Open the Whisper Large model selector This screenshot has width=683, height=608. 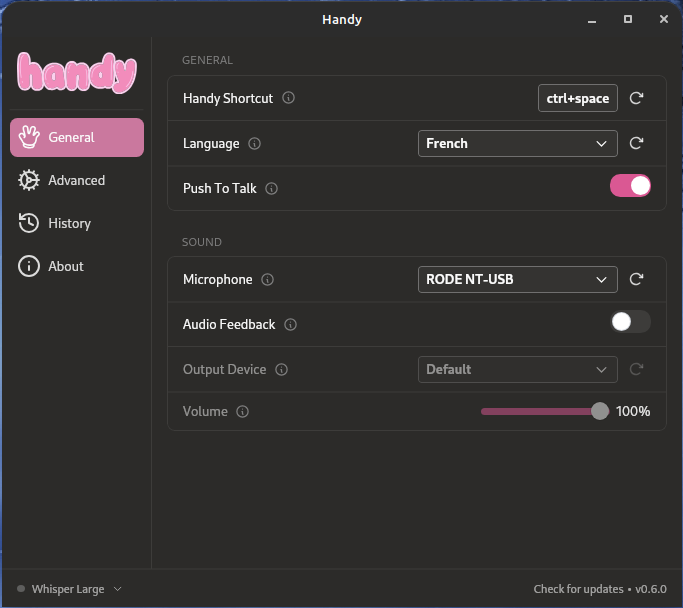[70, 589]
